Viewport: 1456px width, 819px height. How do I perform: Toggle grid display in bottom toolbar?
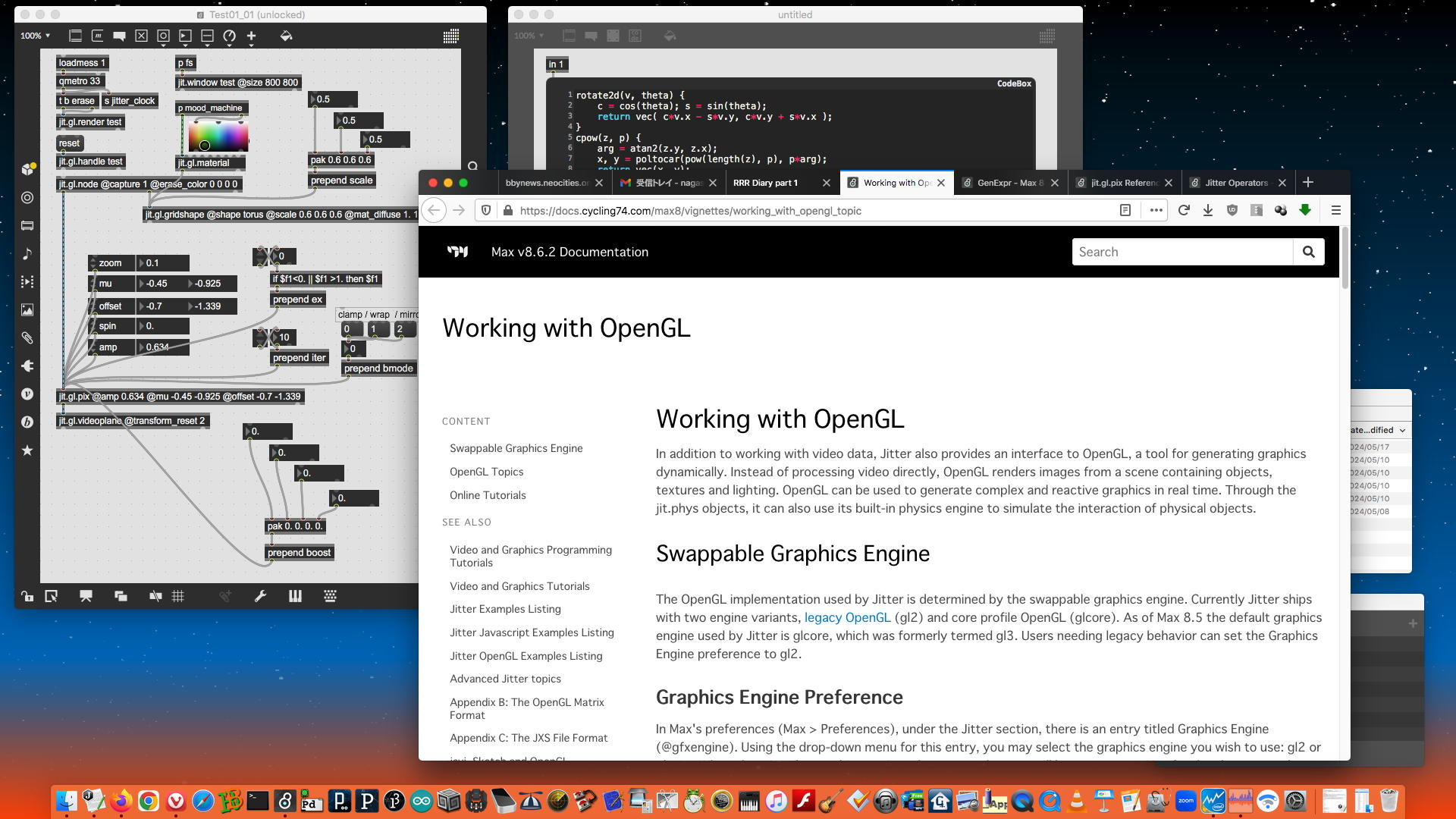click(178, 596)
